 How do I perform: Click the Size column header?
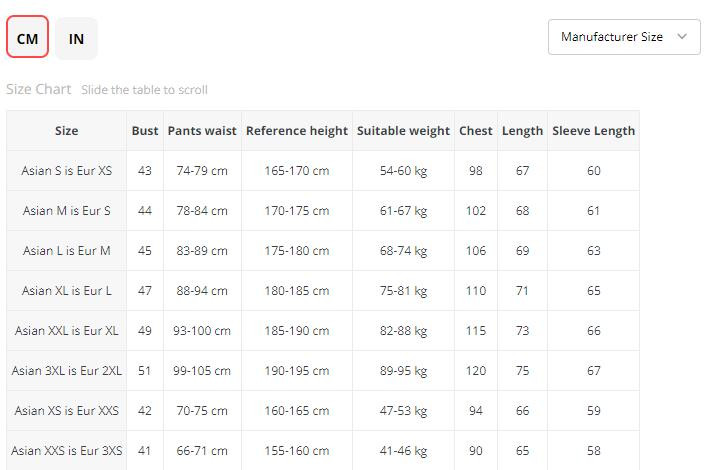click(x=66, y=131)
